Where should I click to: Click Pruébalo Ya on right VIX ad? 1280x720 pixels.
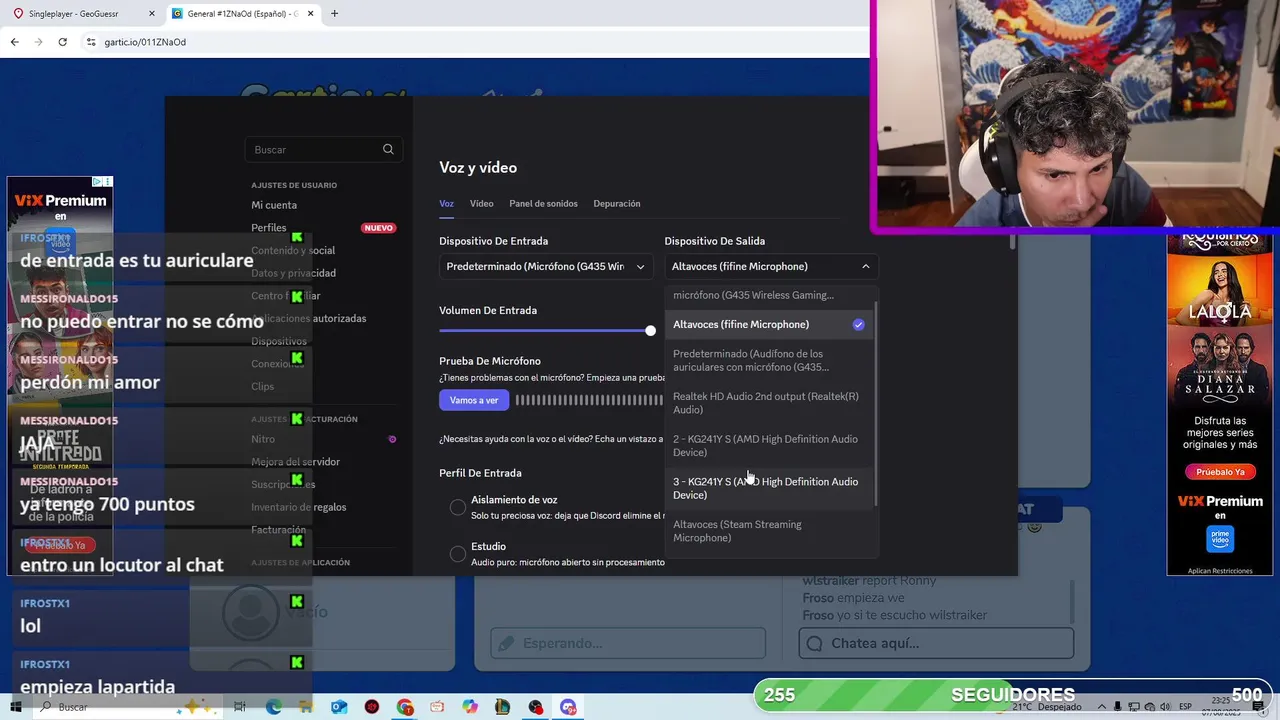point(1219,472)
